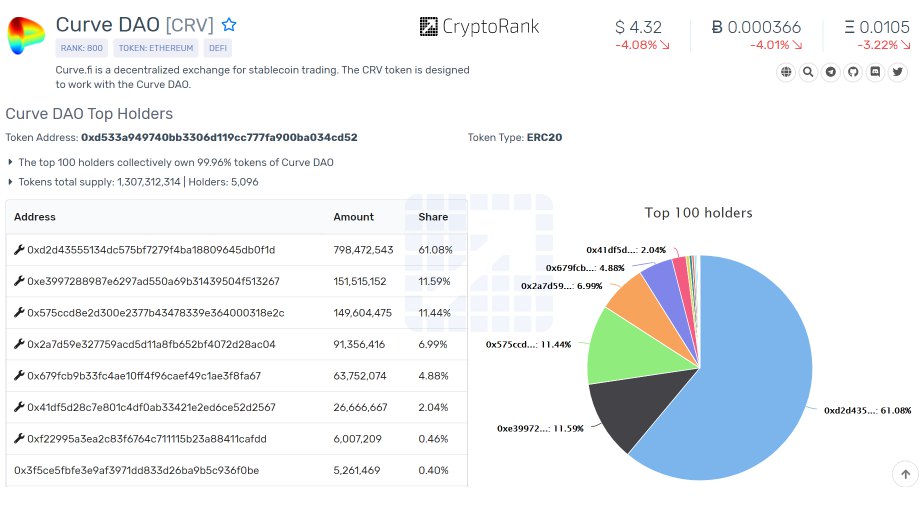The image size is (920, 528).
Task: Open the Discord icon link
Action: pos(875,72)
